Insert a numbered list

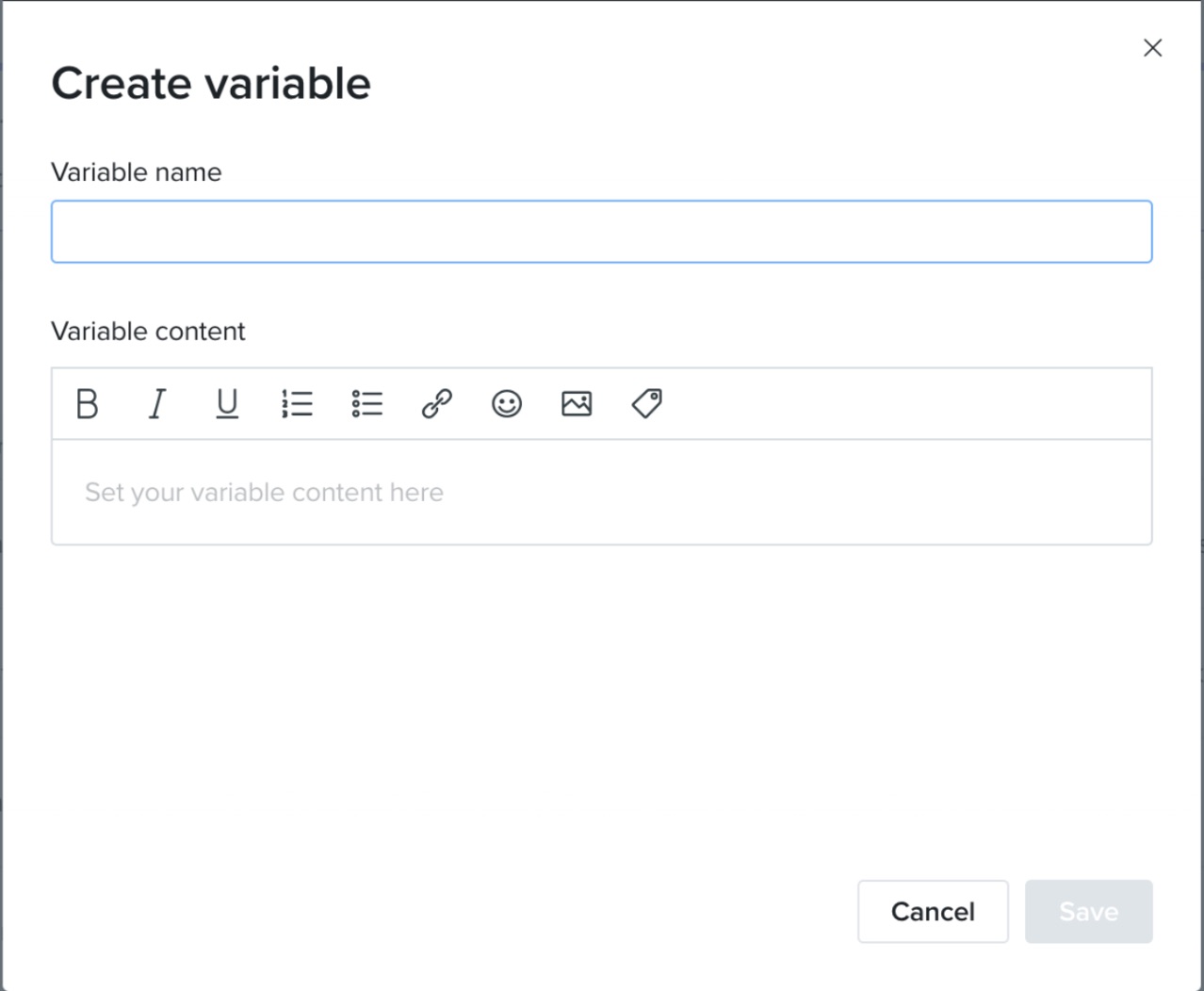(x=297, y=404)
